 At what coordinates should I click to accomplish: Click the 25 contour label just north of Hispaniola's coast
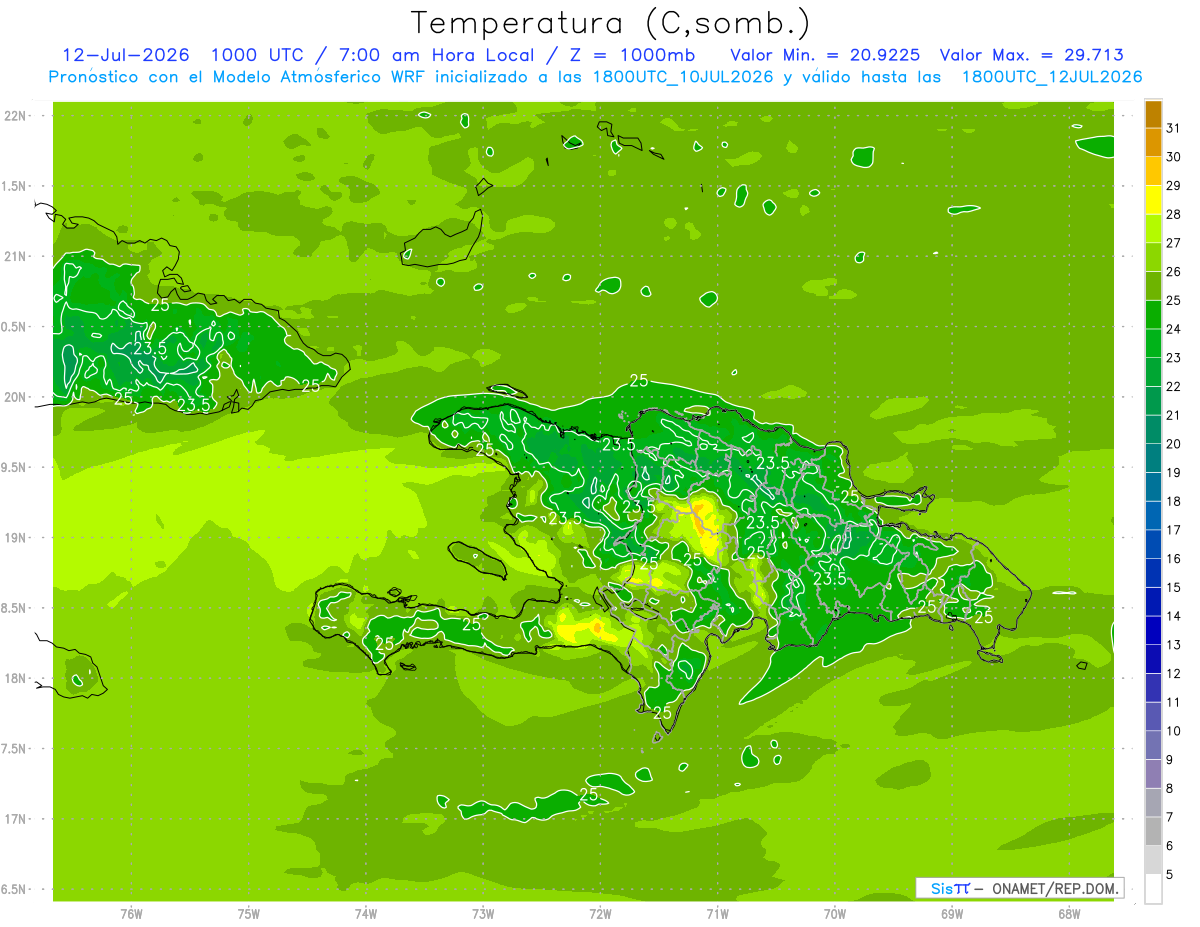coord(638,380)
